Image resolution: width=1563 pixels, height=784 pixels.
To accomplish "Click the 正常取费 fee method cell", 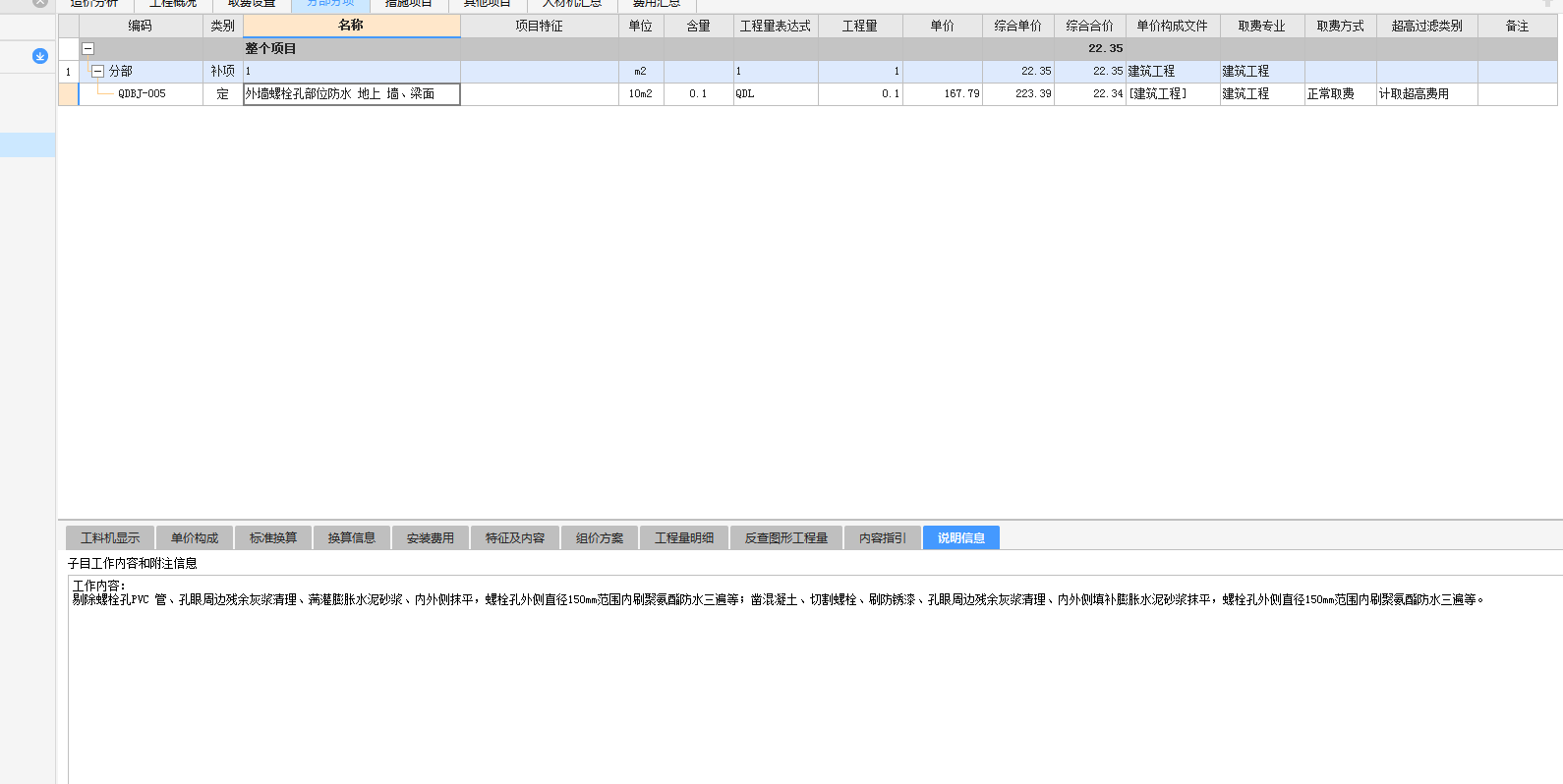I will coord(1341,93).
